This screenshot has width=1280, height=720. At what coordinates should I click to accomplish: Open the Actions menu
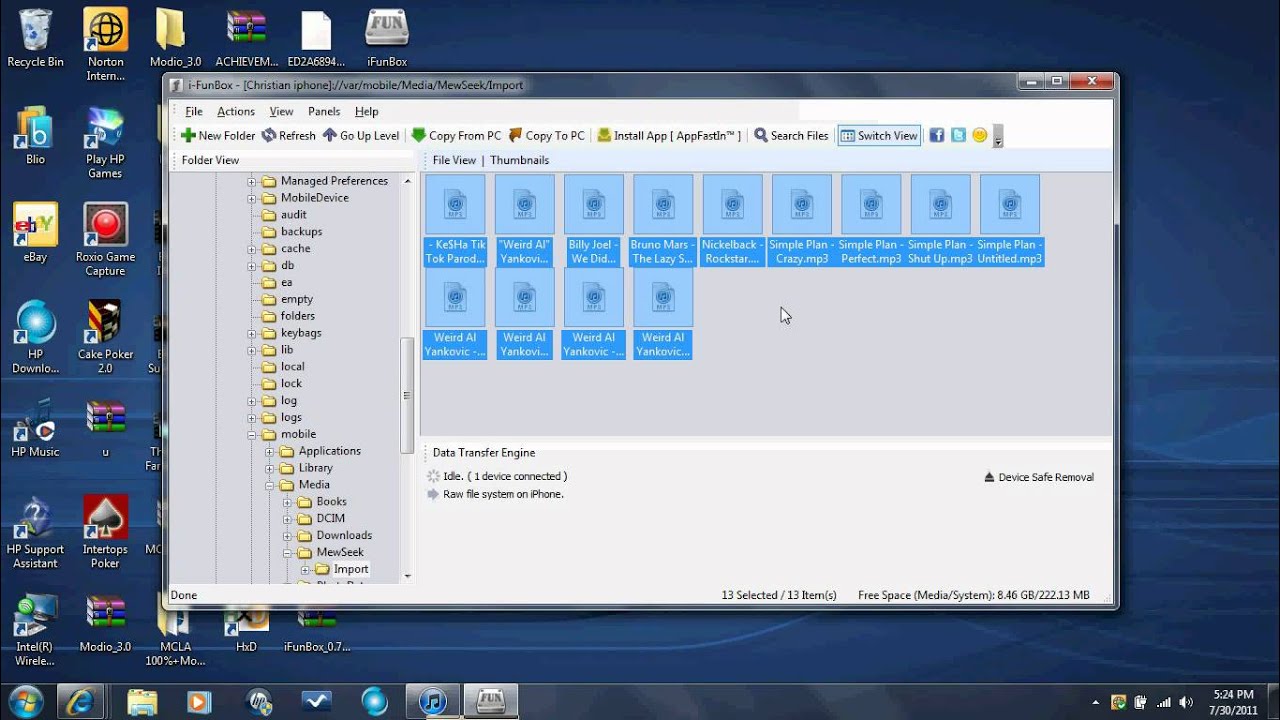tap(236, 111)
